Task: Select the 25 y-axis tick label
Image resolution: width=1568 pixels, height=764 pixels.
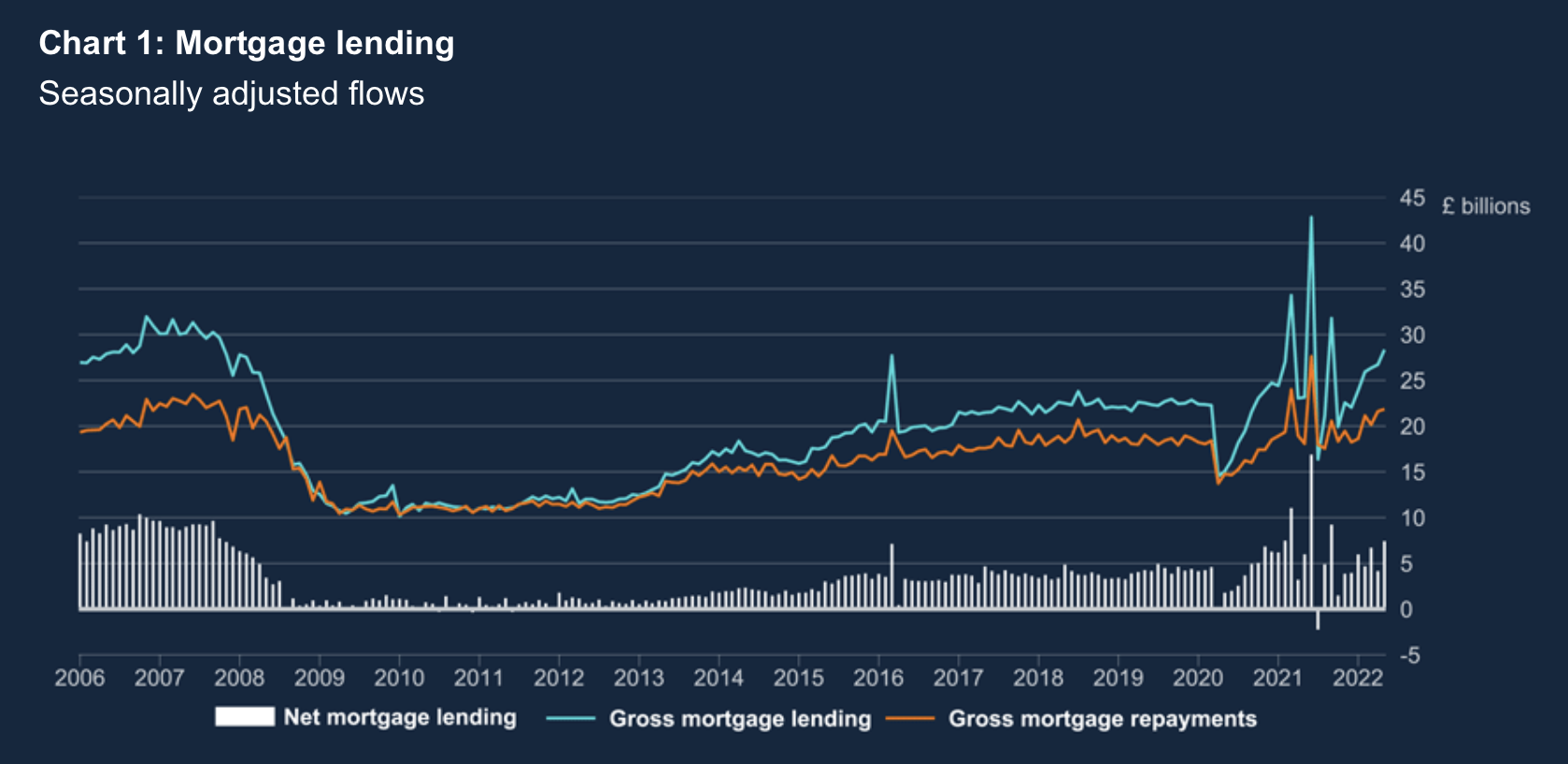Action: (x=1412, y=381)
